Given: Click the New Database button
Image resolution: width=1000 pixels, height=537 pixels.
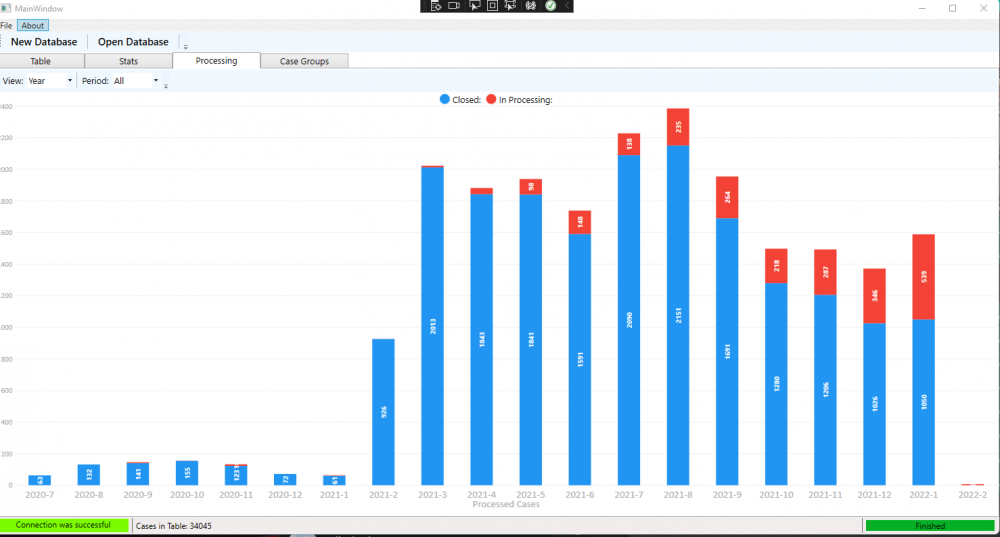Looking at the screenshot, I should 44,42.
